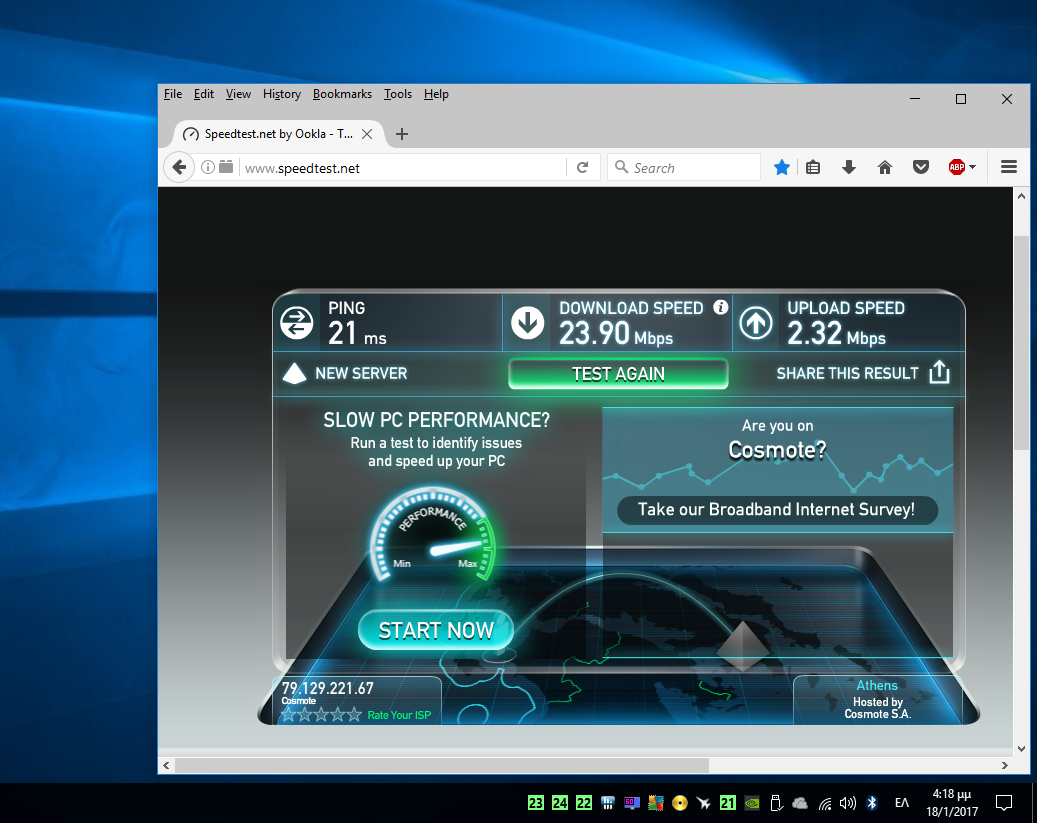
Task: Click the scroll left arrow
Action: [166, 765]
